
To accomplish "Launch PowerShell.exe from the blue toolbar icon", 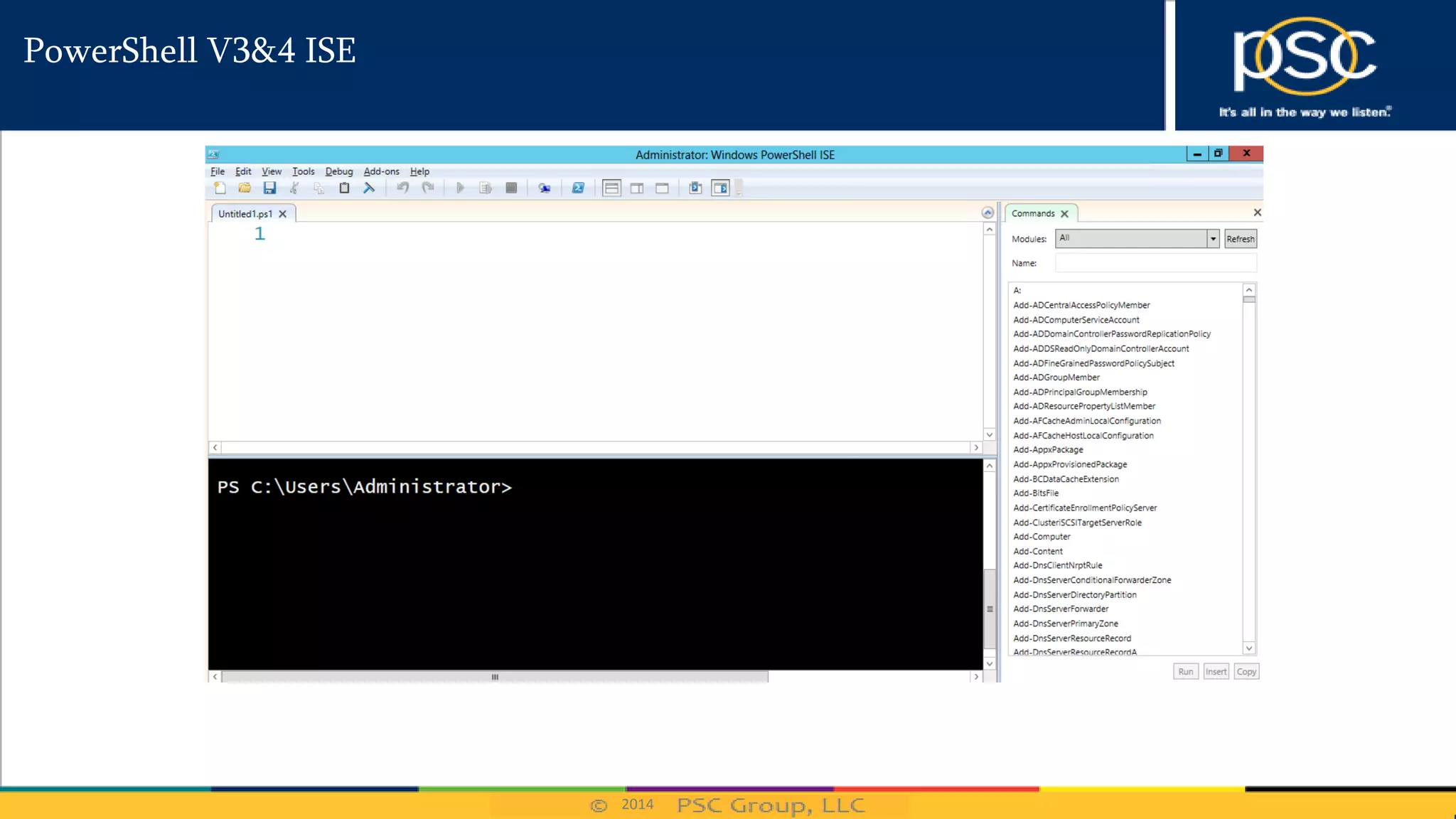I will coord(578,188).
